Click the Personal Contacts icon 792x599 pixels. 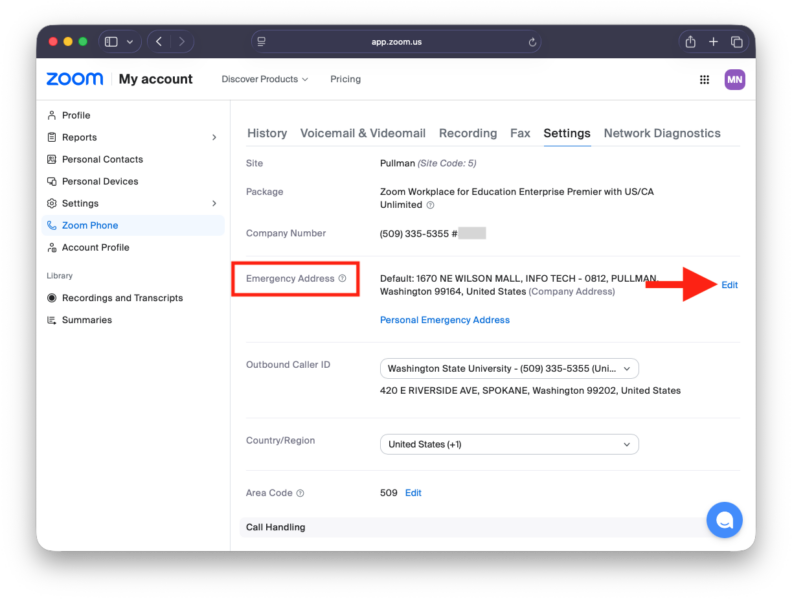(52, 159)
